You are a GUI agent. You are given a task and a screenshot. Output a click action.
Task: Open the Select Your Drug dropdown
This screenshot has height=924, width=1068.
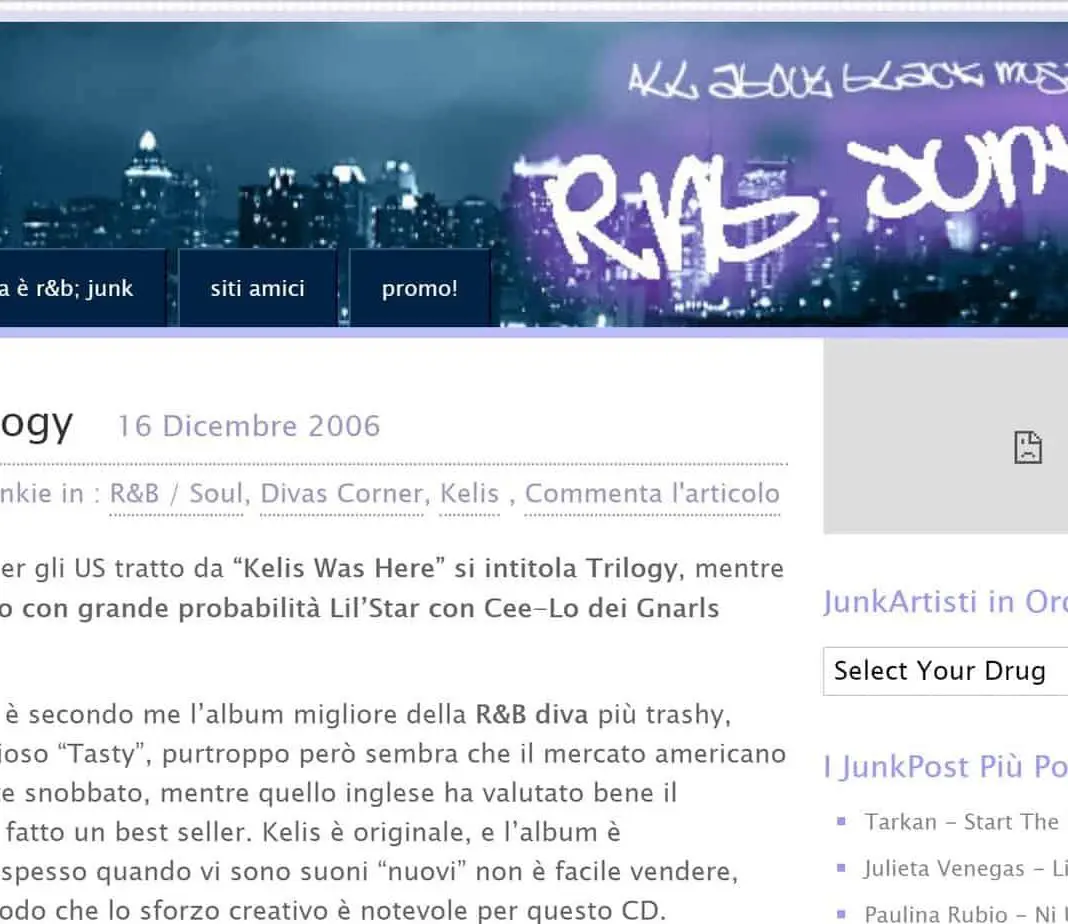click(945, 671)
